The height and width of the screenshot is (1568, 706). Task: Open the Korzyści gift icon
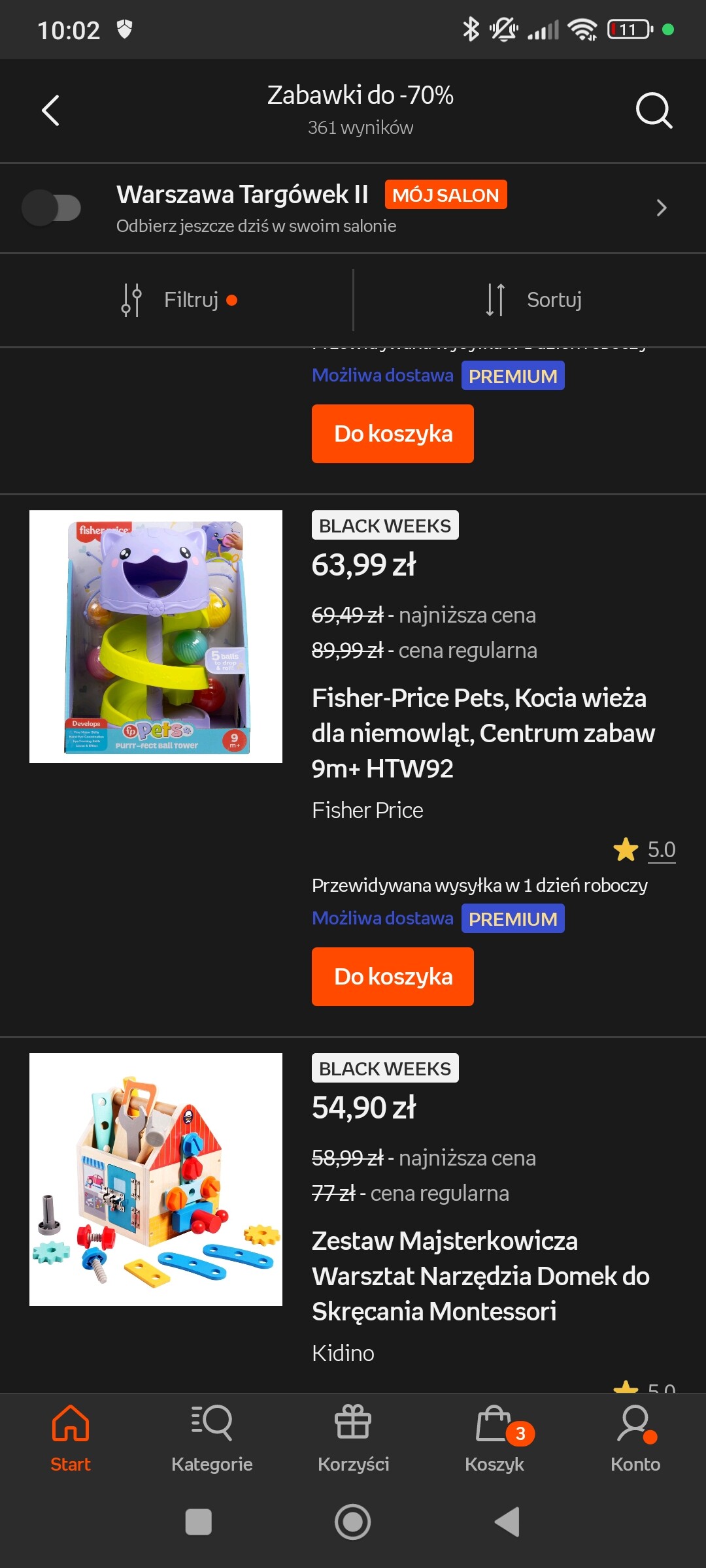[x=353, y=1423]
